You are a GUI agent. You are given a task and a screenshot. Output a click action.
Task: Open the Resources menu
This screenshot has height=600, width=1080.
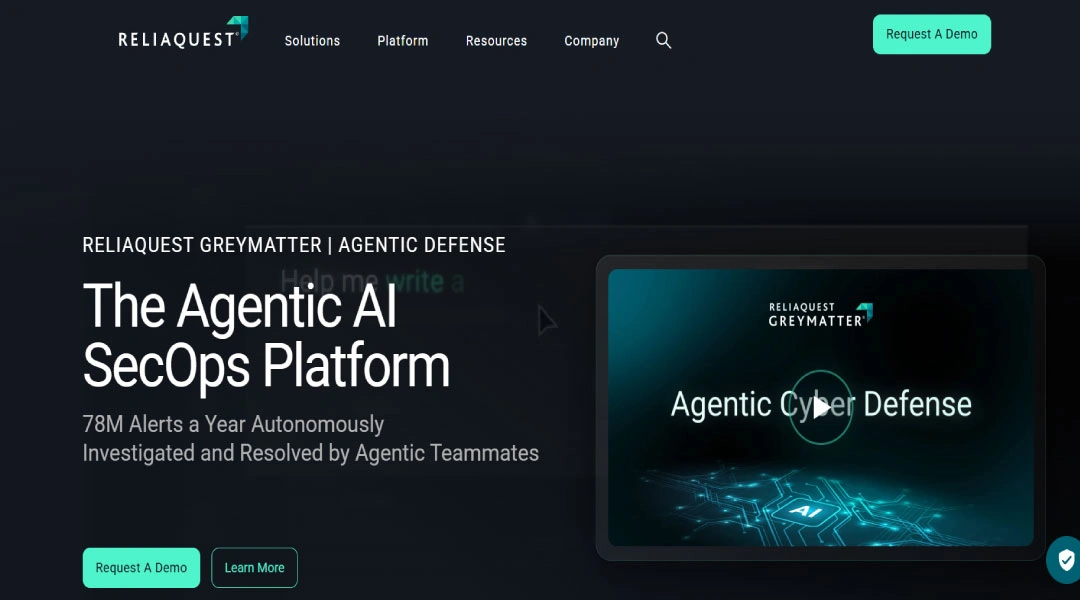(496, 41)
